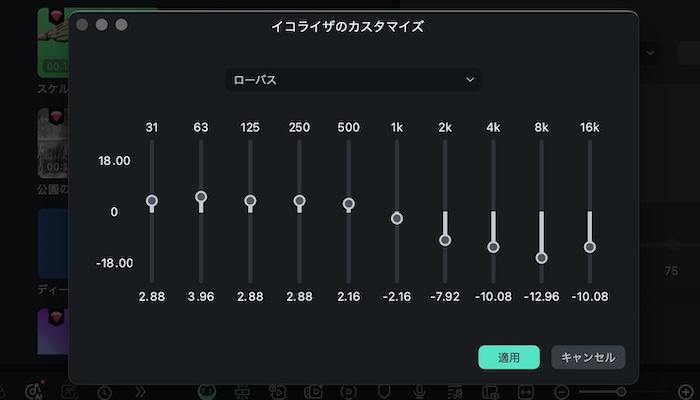Click the 1k frequency band label
This screenshot has height=400, width=700.
(397, 127)
